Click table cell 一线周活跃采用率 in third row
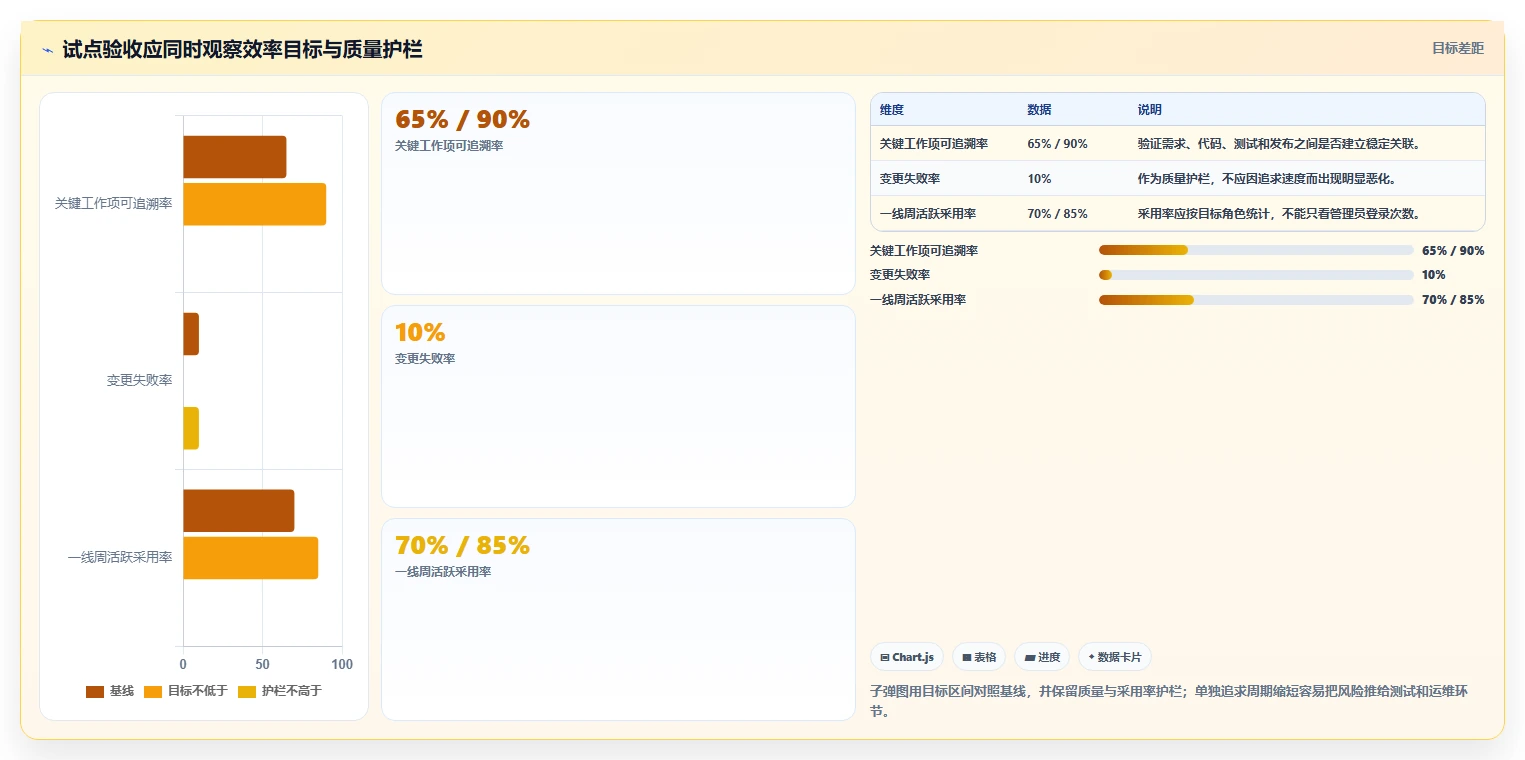Screen dimensions: 1525x760 [x=928, y=214]
